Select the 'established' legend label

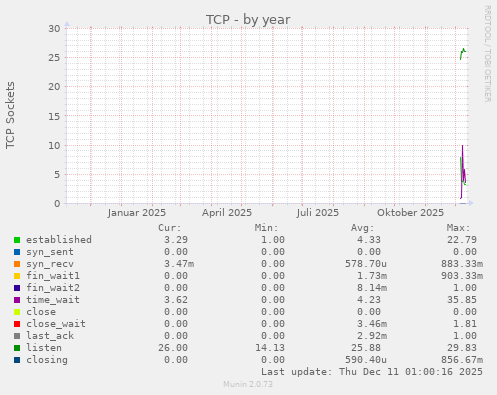click(59, 240)
